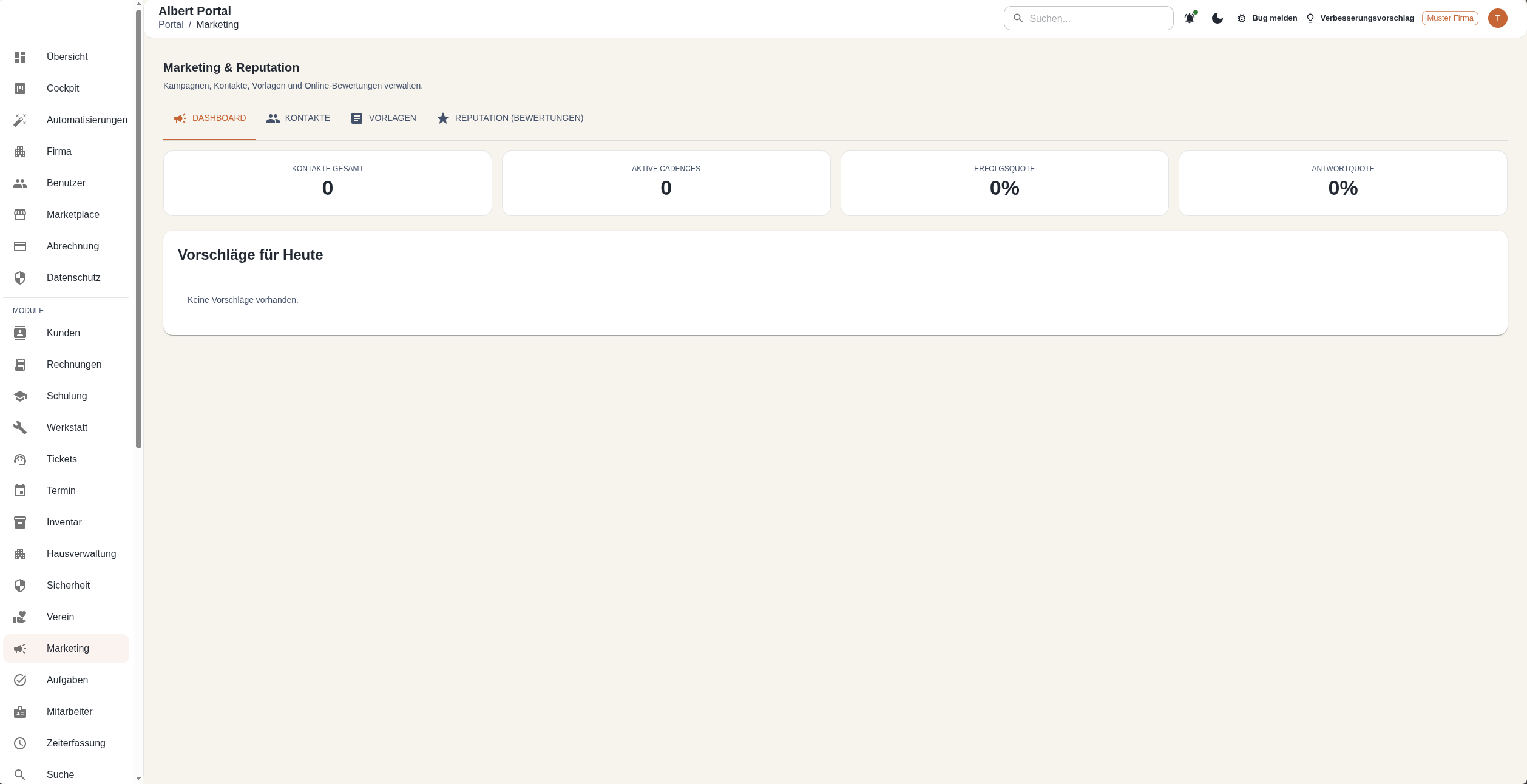Click the sidebar vertical scrollbar thumb
Viewport: 1527px width, 784px height.
(138, 229)
